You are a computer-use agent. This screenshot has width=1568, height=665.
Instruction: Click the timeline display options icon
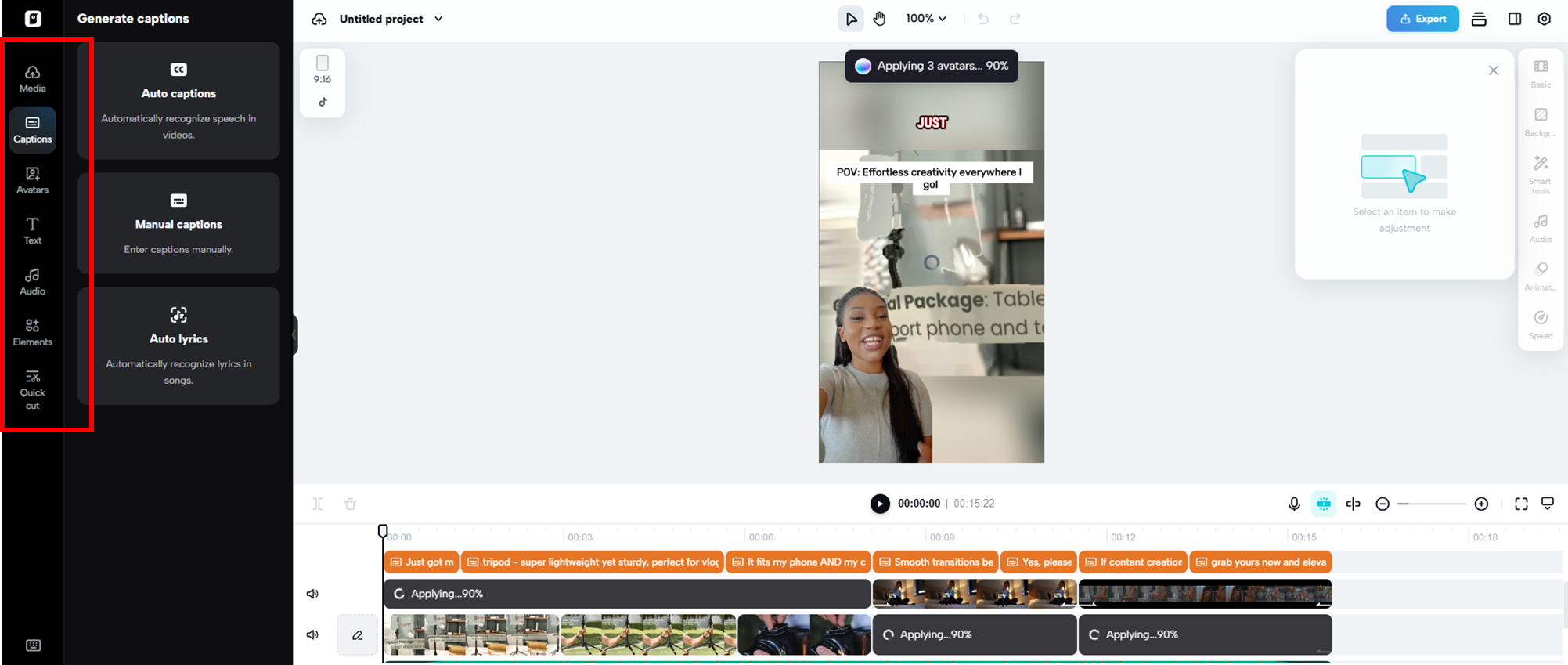tap(1548, 504)
